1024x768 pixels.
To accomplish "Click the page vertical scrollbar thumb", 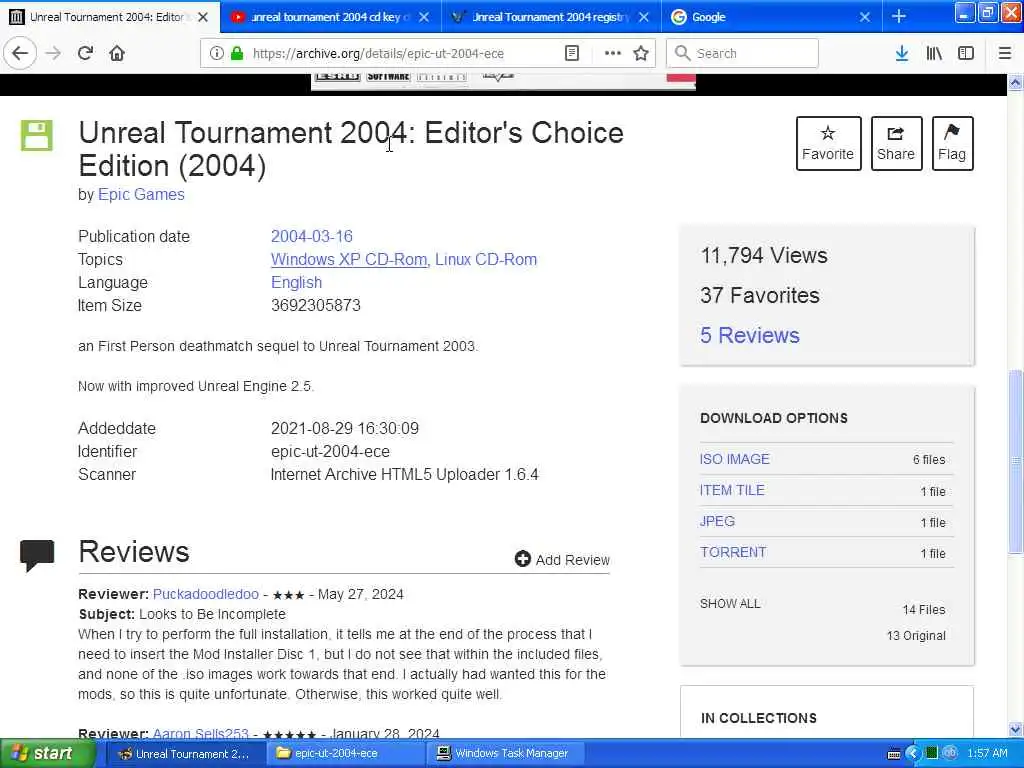I will click(x=1015, y=461).
